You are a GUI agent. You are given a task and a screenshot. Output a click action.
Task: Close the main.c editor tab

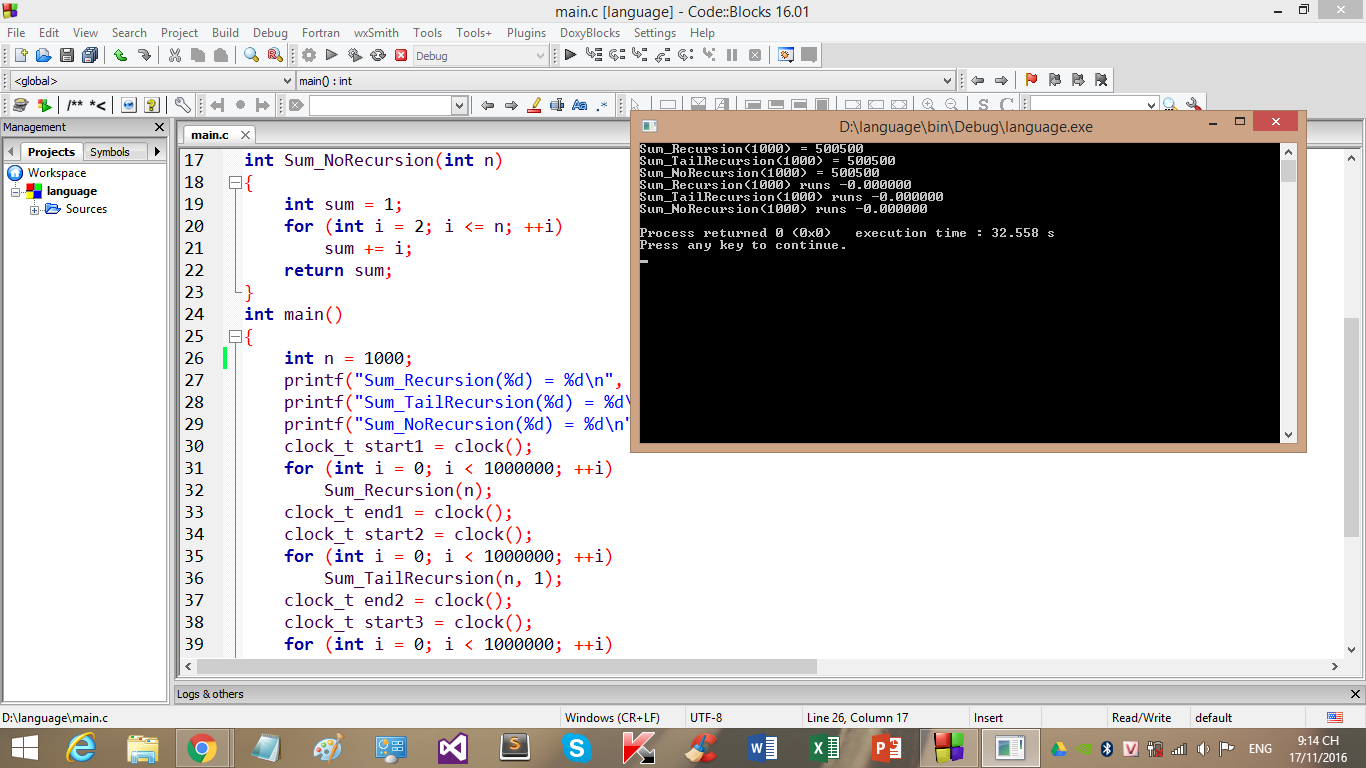[245, 135]
